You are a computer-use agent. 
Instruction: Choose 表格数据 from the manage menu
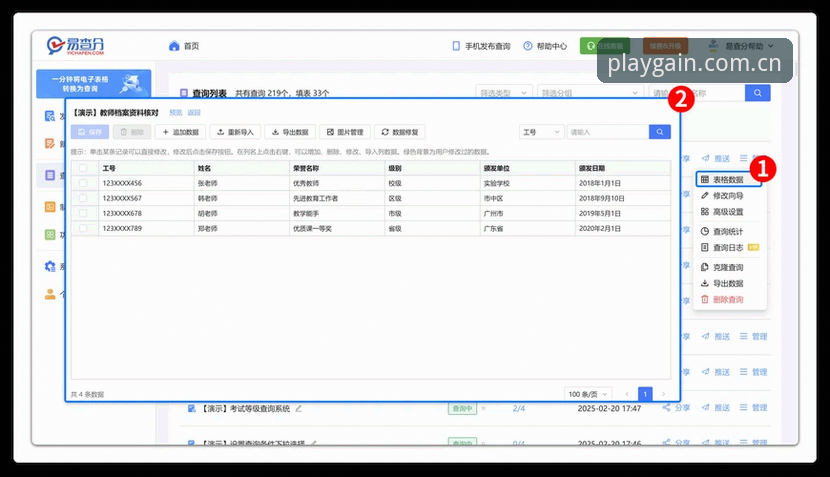coord(728,179)
